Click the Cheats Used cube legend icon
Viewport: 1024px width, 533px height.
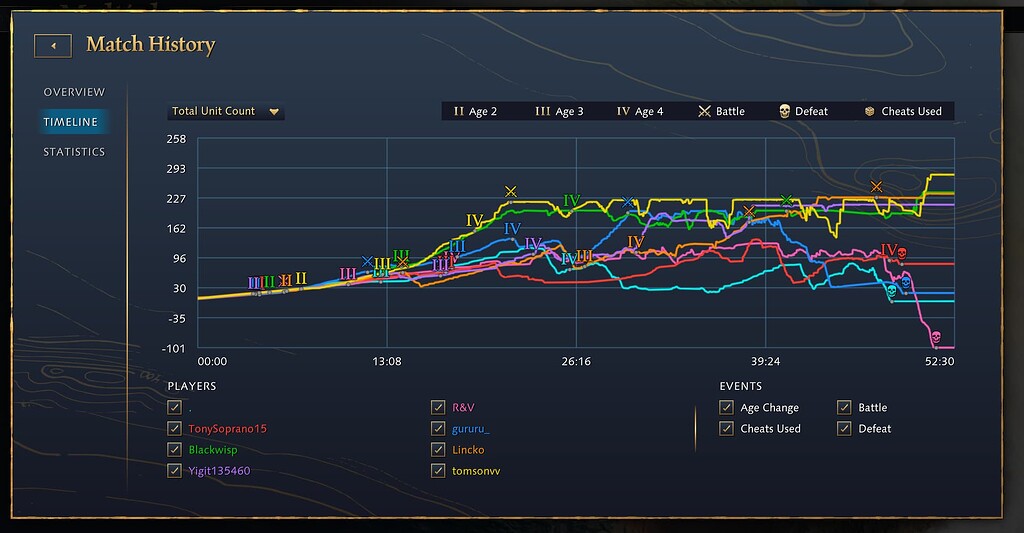point(870,111)
